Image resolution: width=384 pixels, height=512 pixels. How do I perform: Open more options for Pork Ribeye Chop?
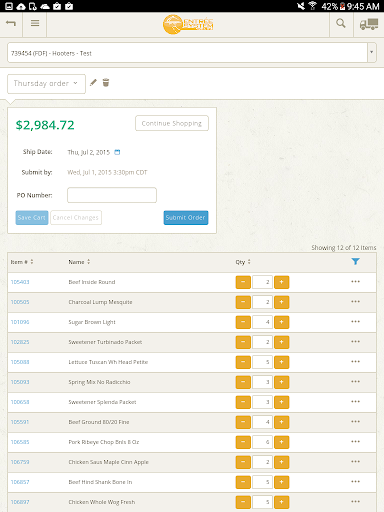[x=355, y=442]
